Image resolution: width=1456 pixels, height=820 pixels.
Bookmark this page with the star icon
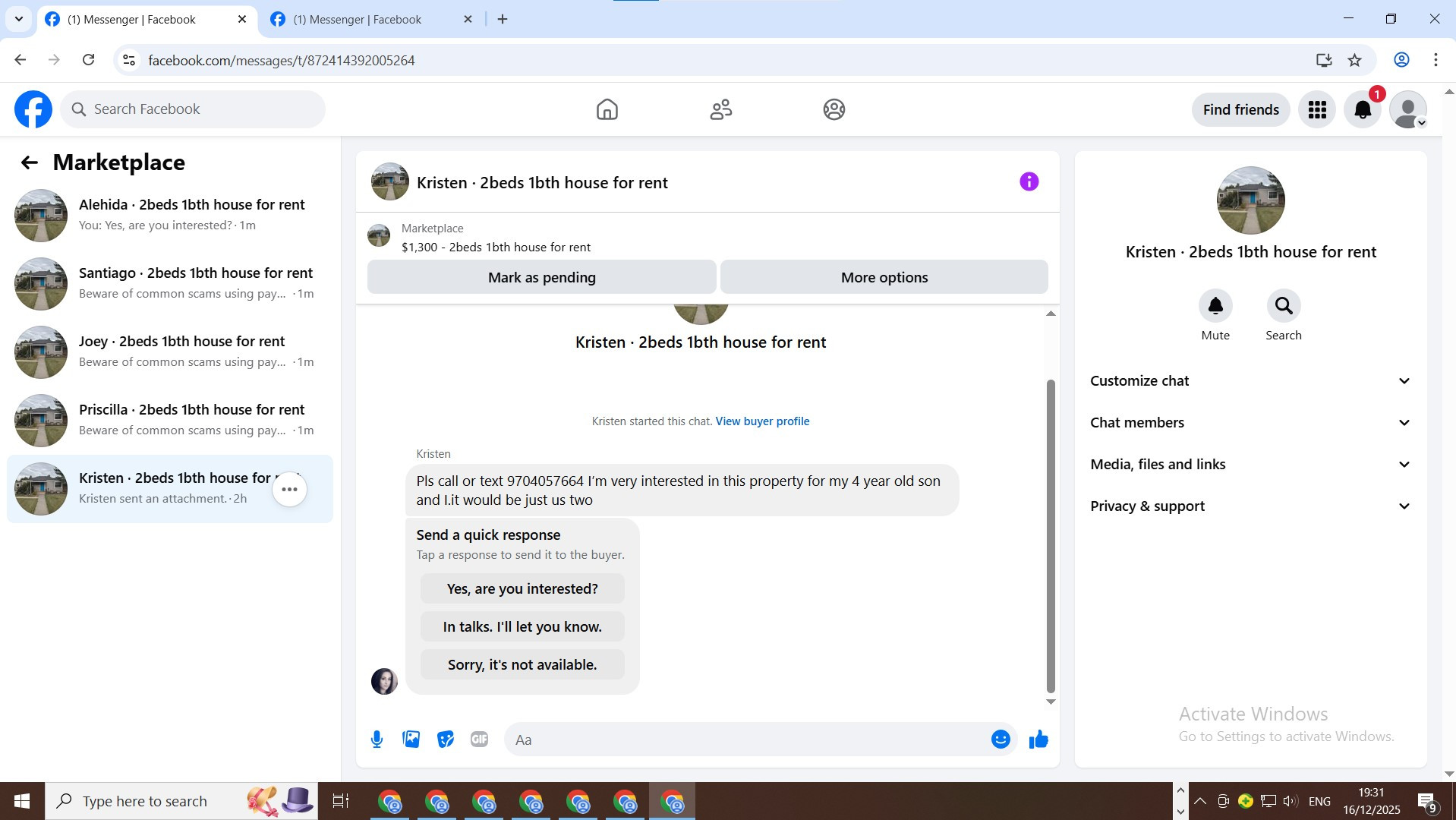1355,60
